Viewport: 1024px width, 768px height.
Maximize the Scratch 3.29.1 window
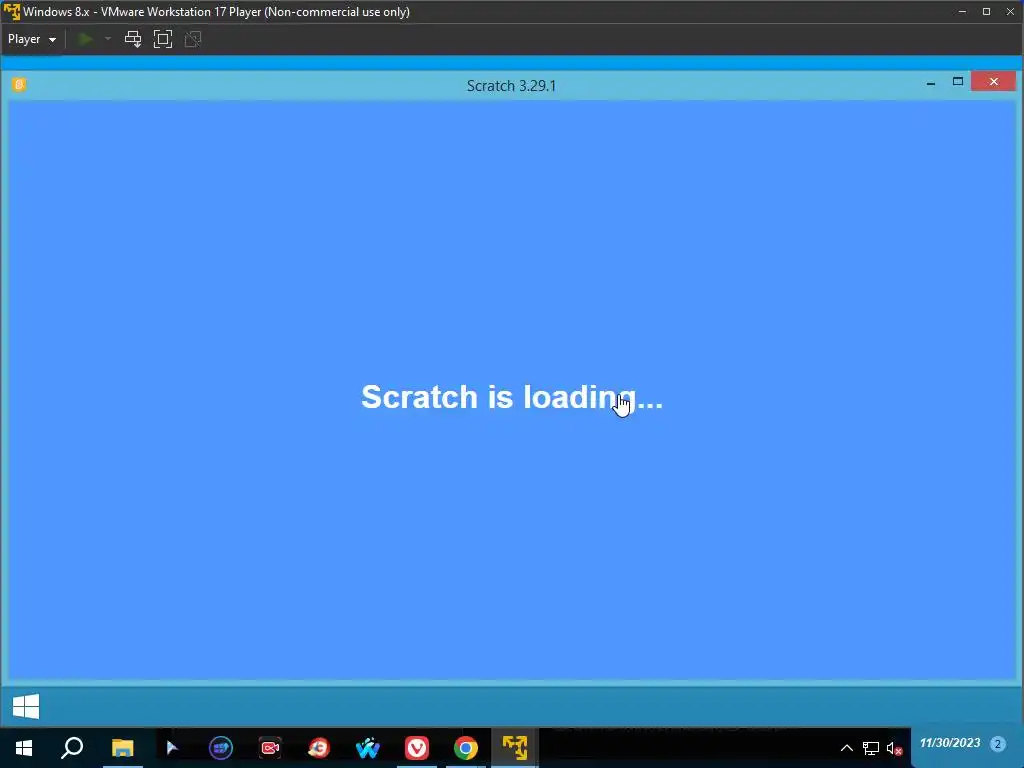coord(958,82)
